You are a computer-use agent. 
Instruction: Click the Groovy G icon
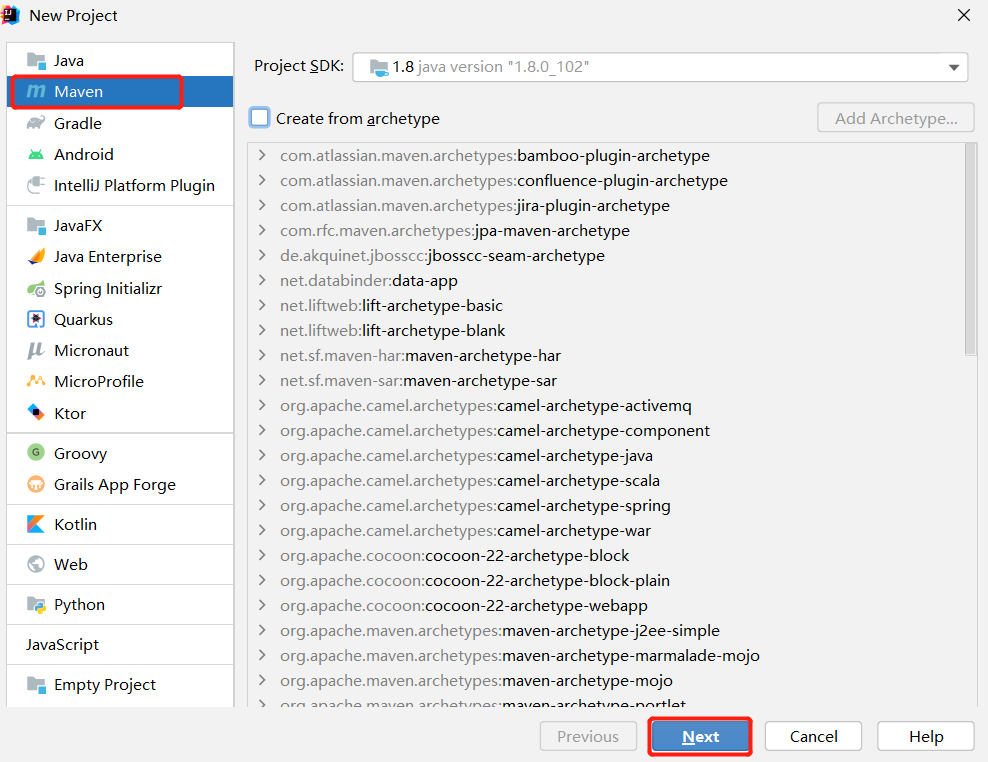37,453
